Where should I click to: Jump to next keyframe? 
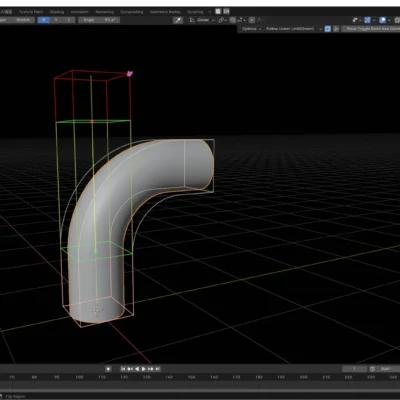(x=151, y=369)
